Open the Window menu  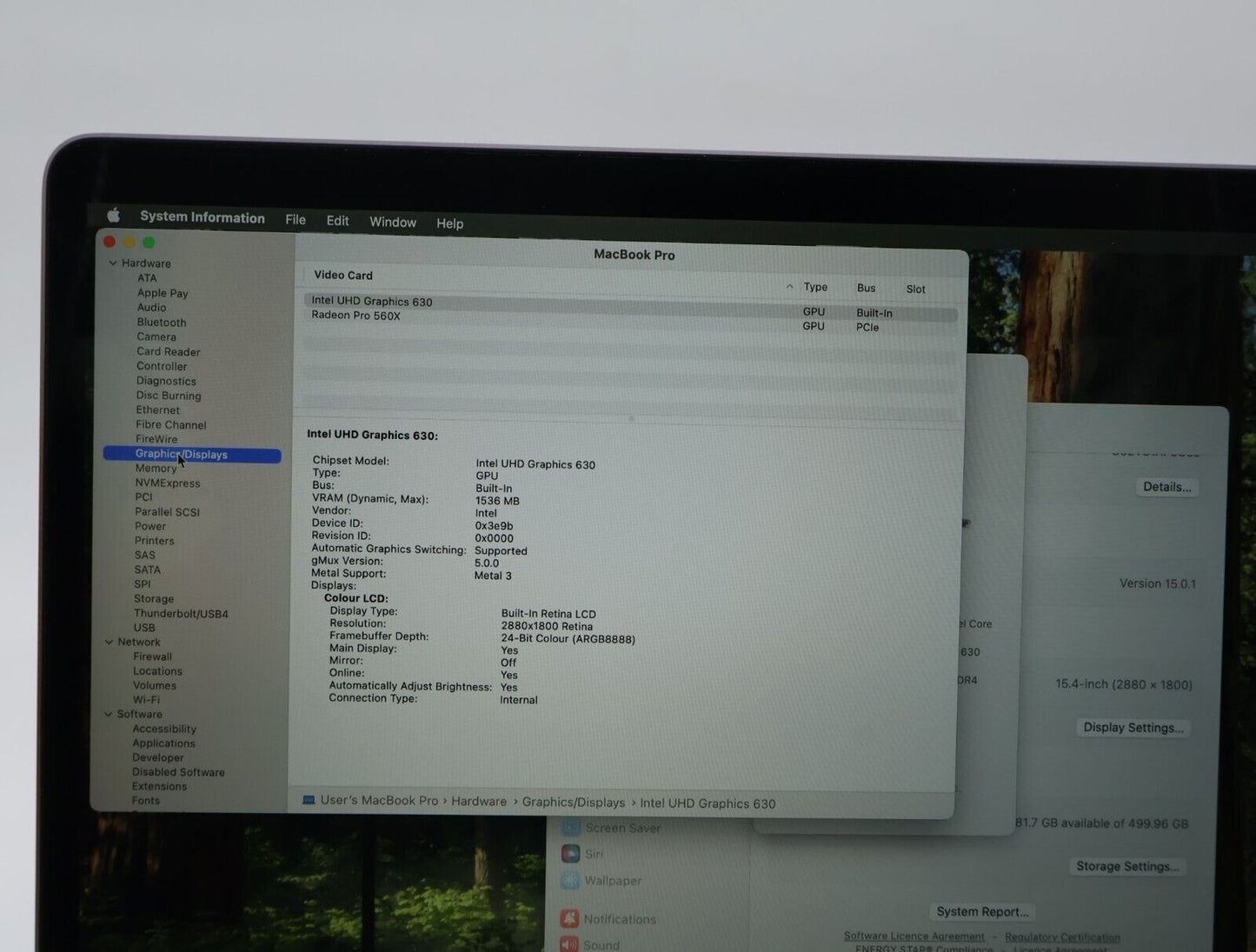pos(393,222)
